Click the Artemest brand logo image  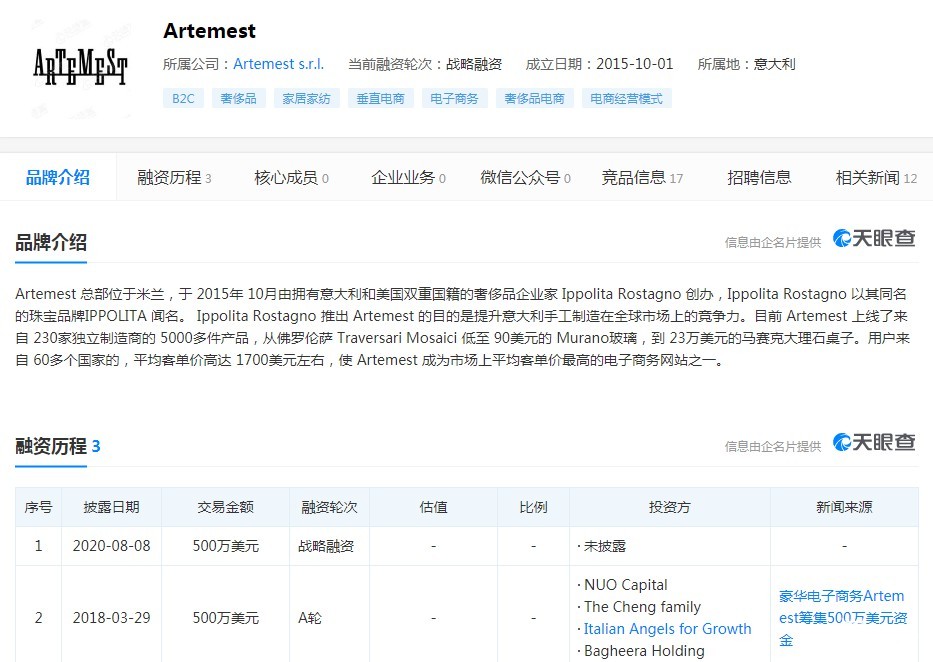79,65
